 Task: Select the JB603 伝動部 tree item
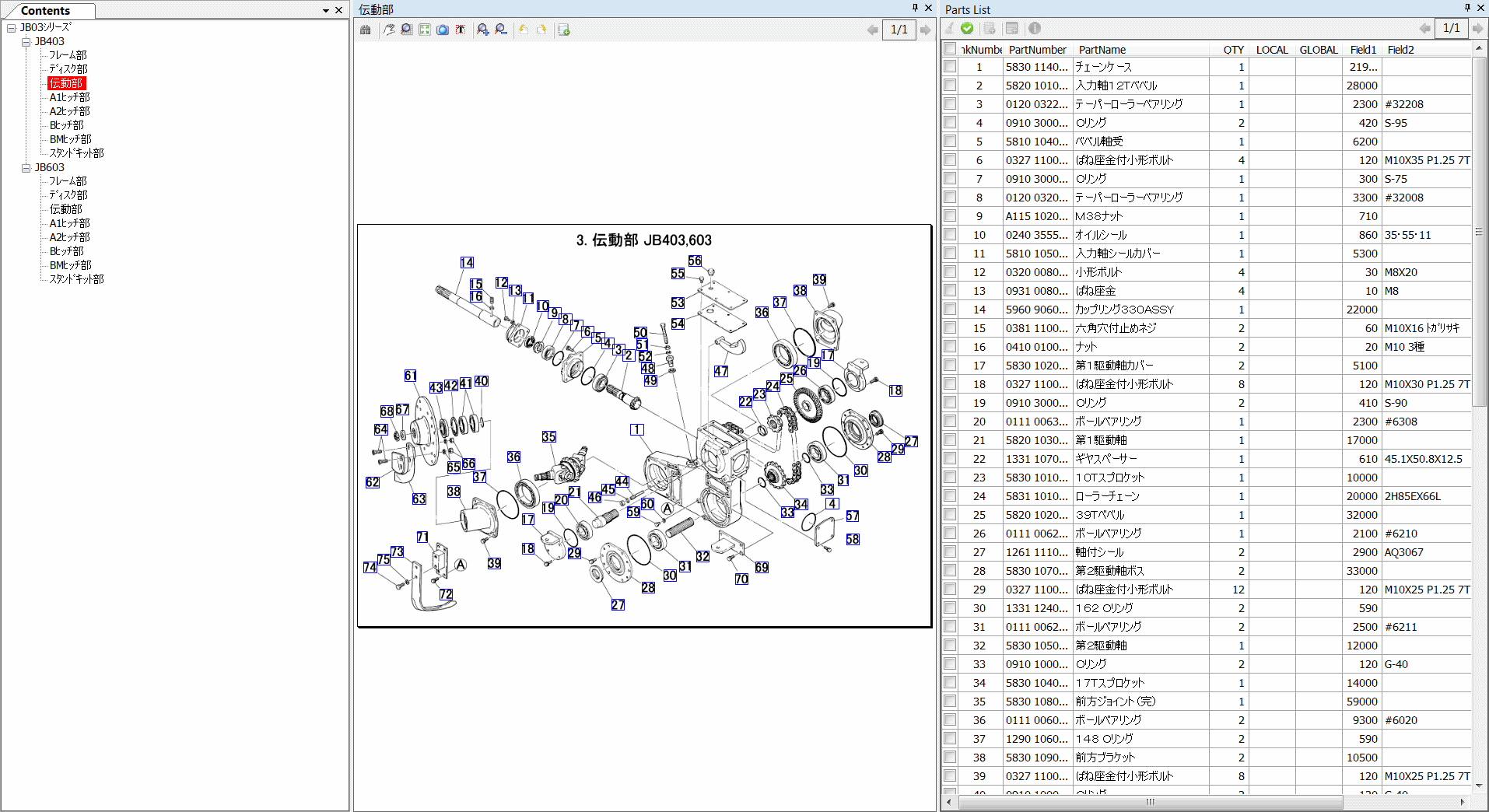coord(67,209)
